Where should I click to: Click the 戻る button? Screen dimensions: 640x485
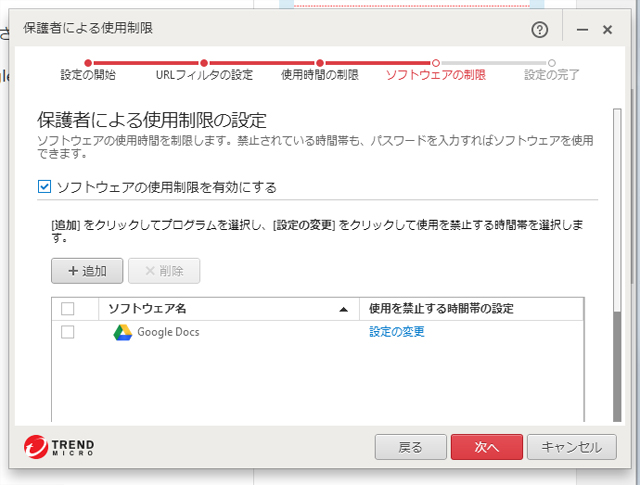point(410,447)
